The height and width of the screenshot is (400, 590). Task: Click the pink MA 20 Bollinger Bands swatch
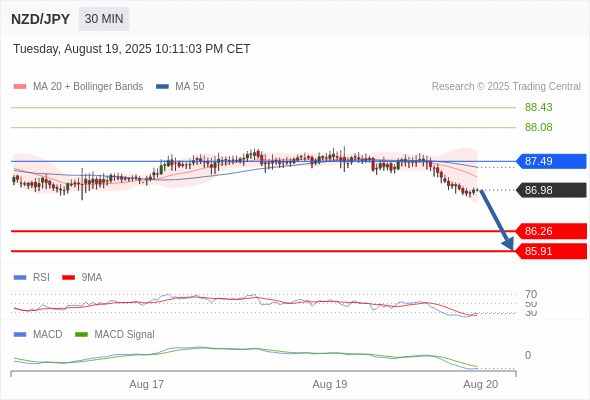tap(20, 87)
